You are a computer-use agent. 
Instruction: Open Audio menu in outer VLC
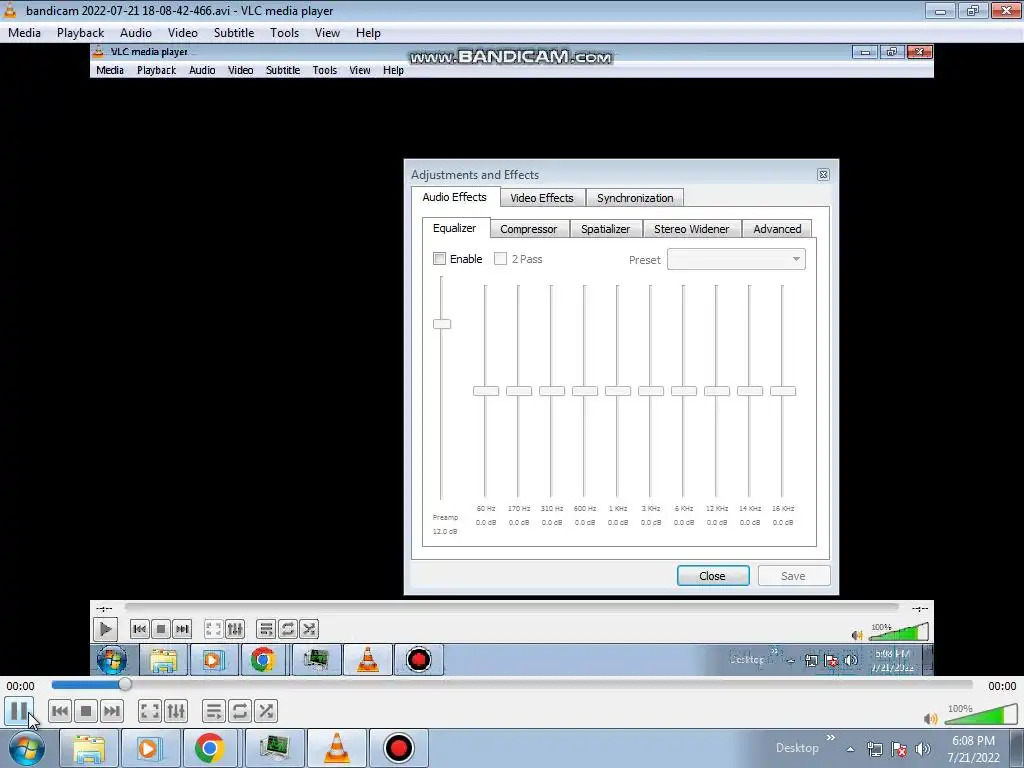[x=136, y=33]
